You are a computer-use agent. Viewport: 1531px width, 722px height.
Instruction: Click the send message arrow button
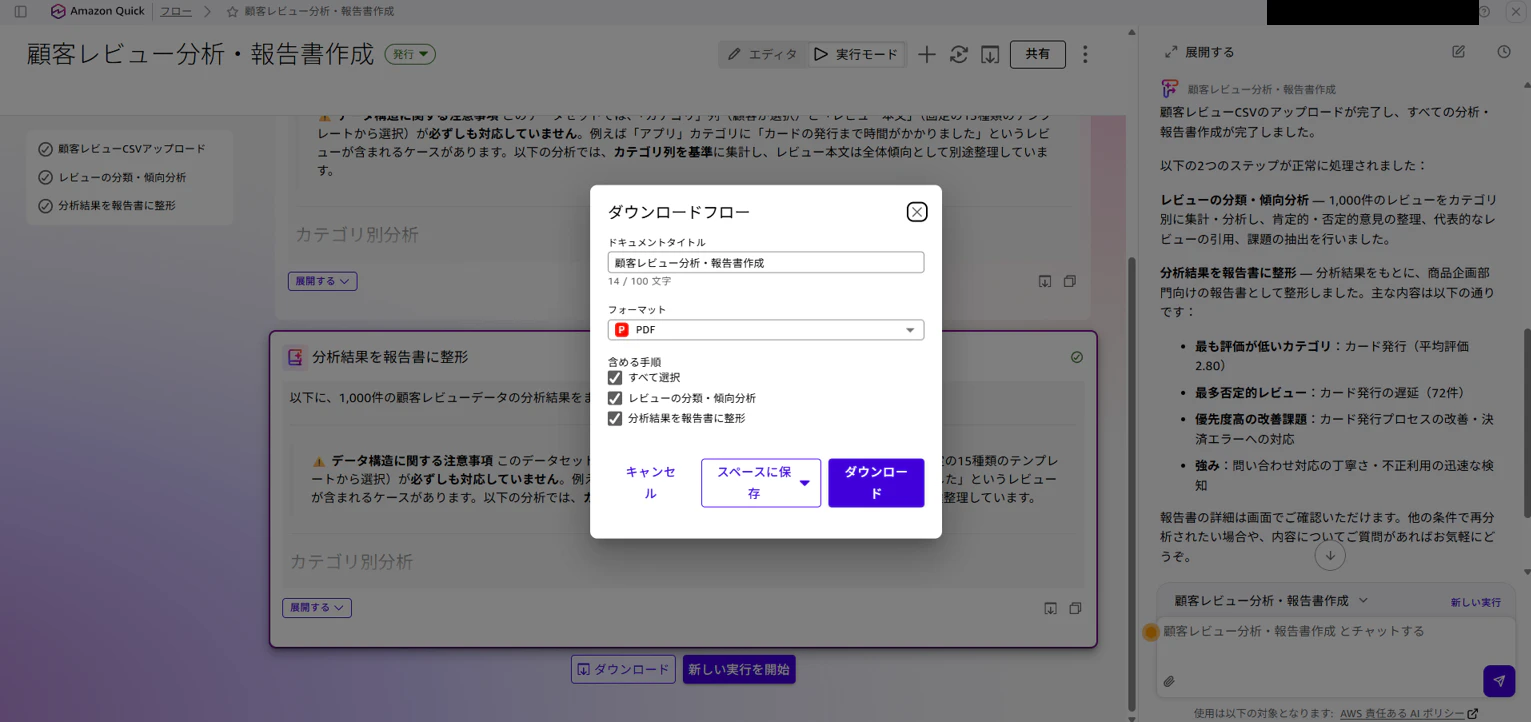coord(1499,681)
